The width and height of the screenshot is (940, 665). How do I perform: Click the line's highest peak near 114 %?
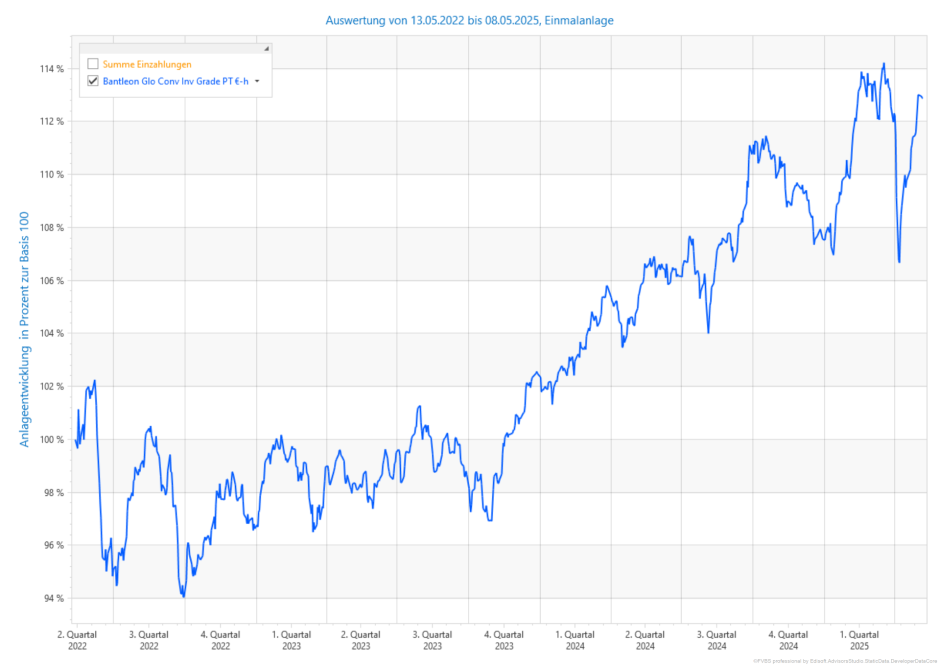click(883, 64)
